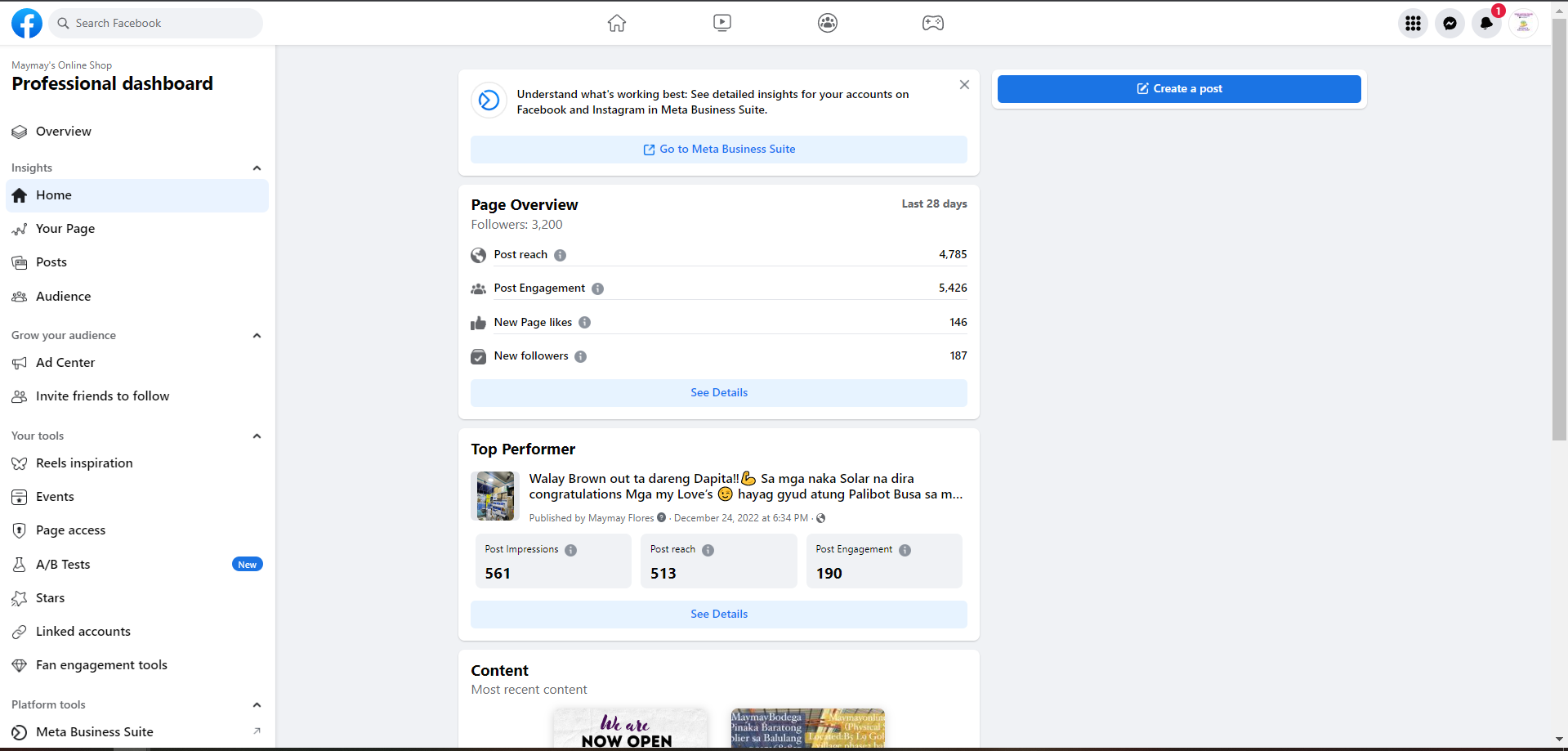Open Reels inspiration tool
This screenshot has width=1568, height=751.
(137, 463)
